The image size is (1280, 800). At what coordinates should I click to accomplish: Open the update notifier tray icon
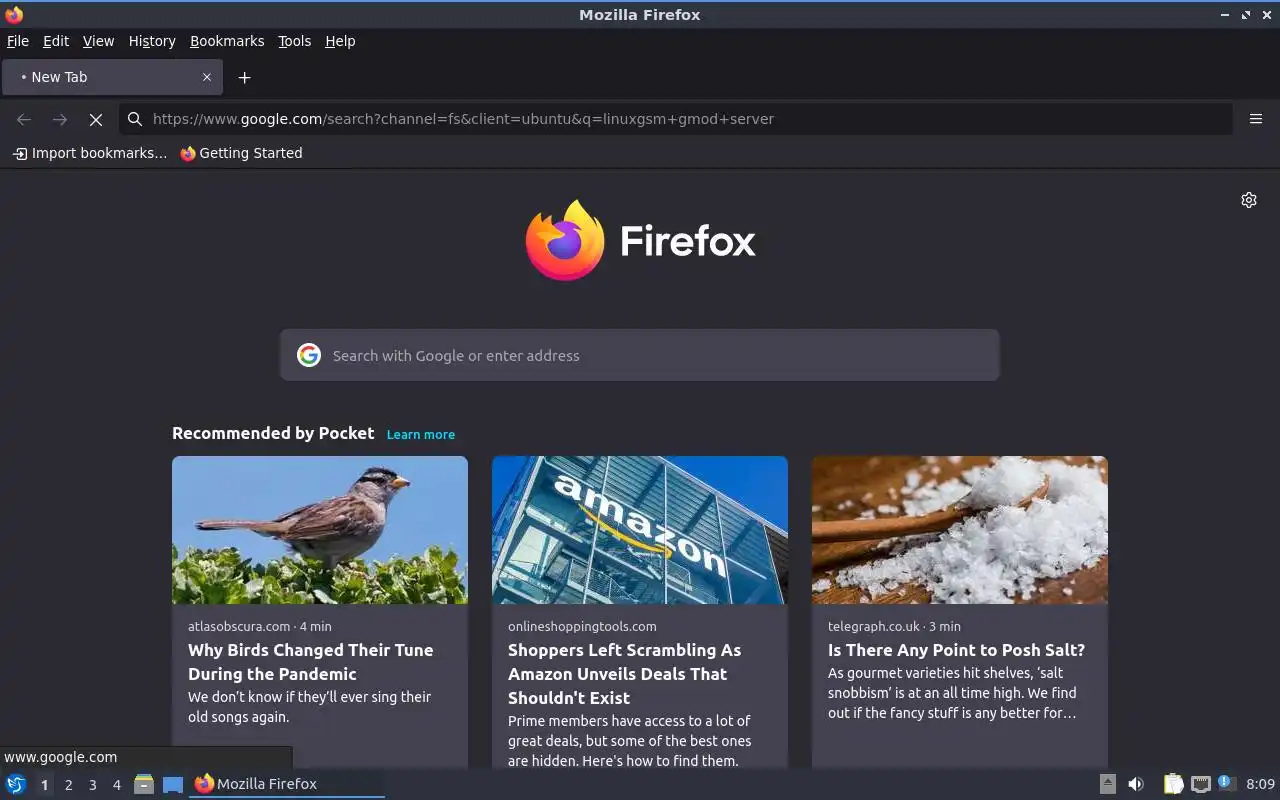click(x=1227, y=784)
